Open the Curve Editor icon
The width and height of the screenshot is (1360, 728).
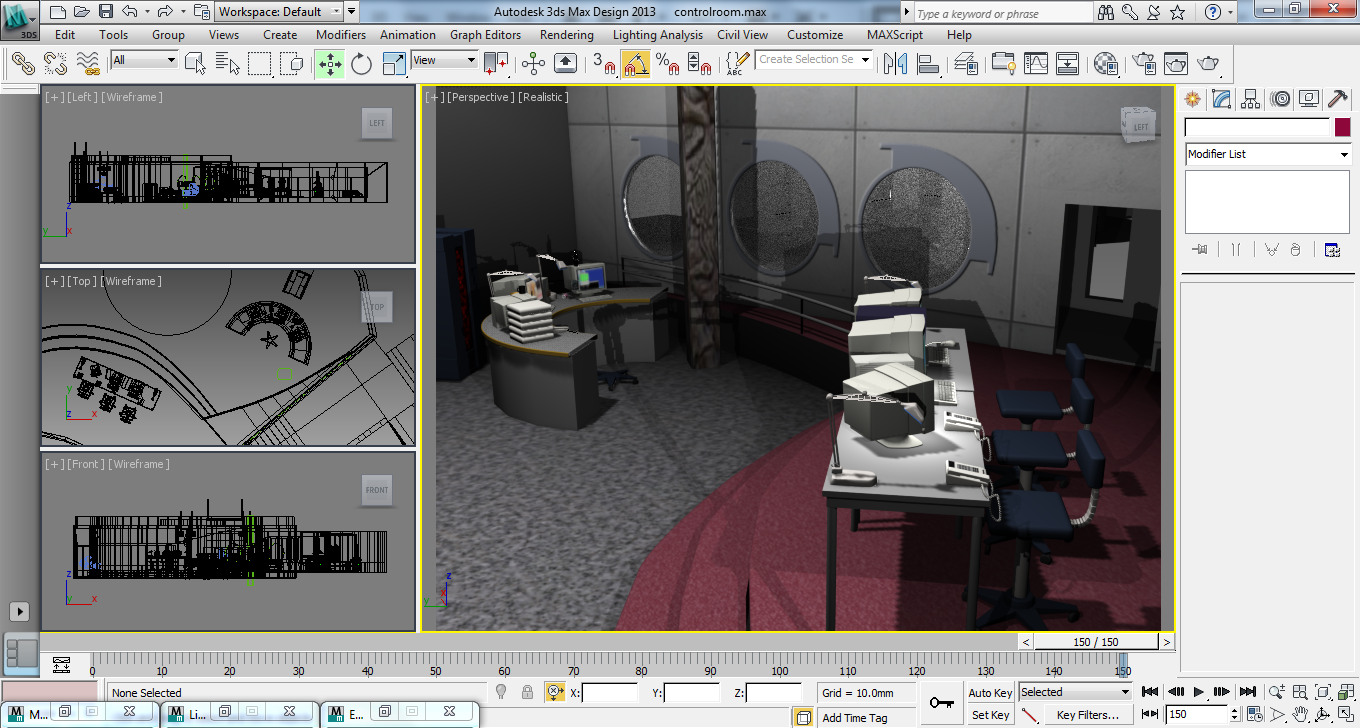(1036, 64)
